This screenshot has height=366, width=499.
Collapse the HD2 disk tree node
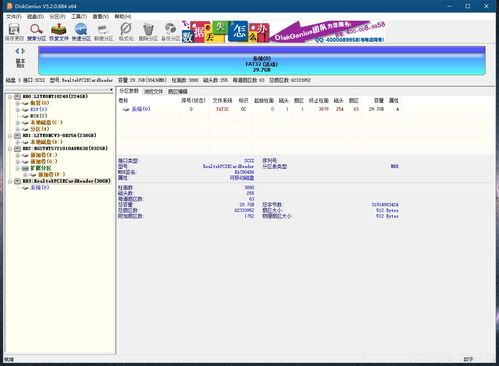pos(10,149)
